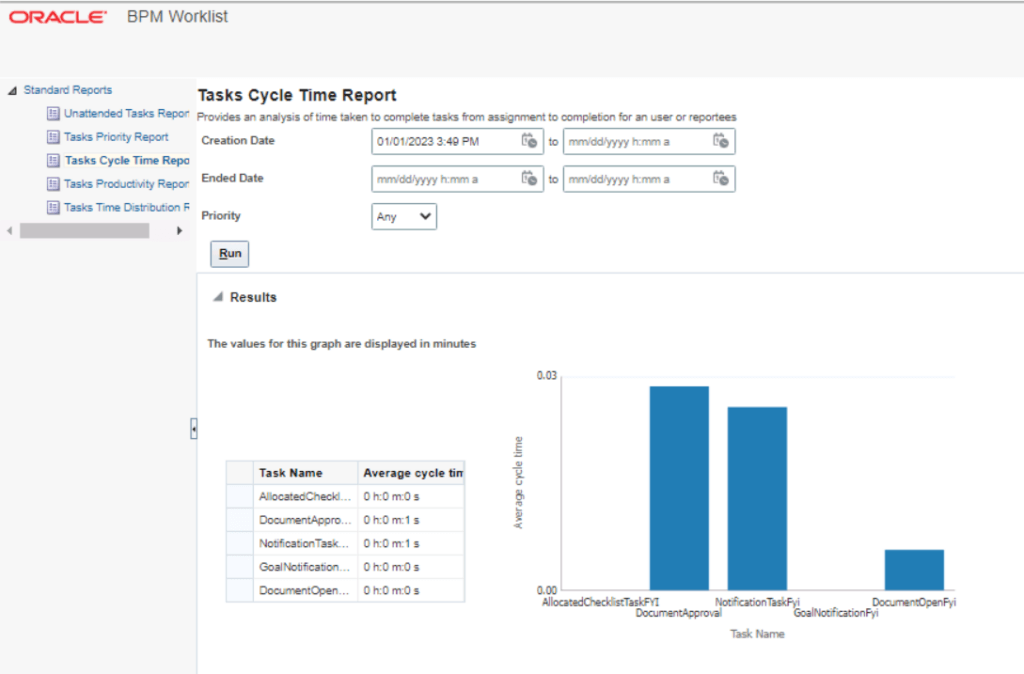This screenshot has width=1024, height=674.
Task: Open the Ended Date end calendar picker
Action: 722,179
